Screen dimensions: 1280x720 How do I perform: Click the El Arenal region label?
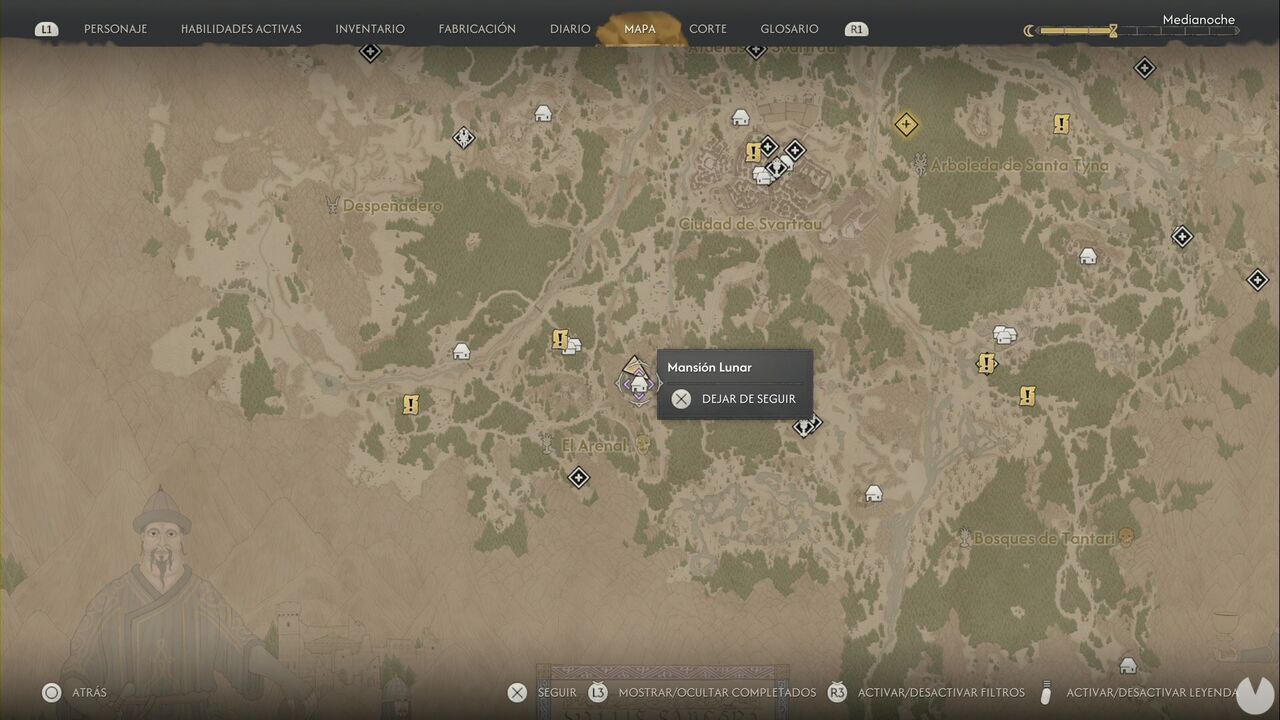tap(594, 446)
